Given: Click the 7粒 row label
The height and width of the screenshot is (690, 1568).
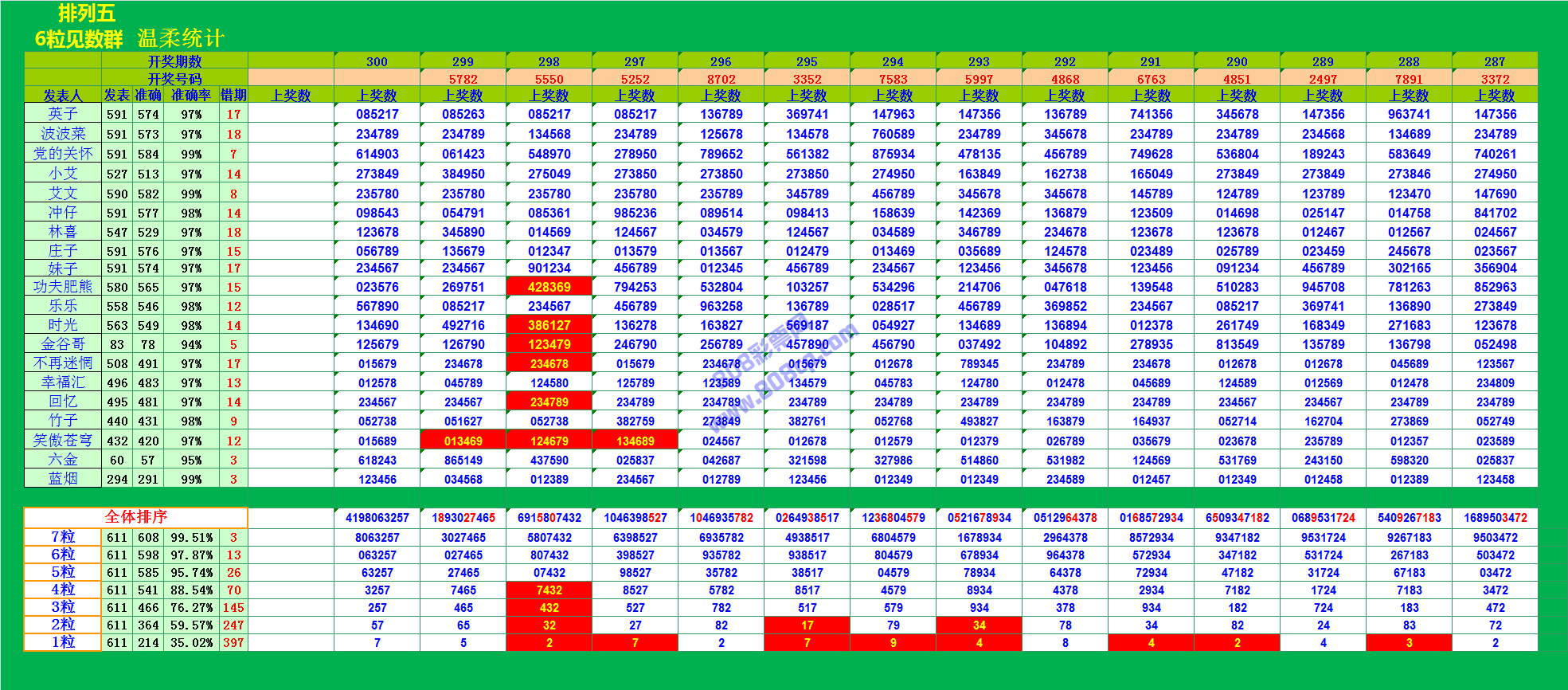Looking at the screenshot, I should (x=63, y=537).
